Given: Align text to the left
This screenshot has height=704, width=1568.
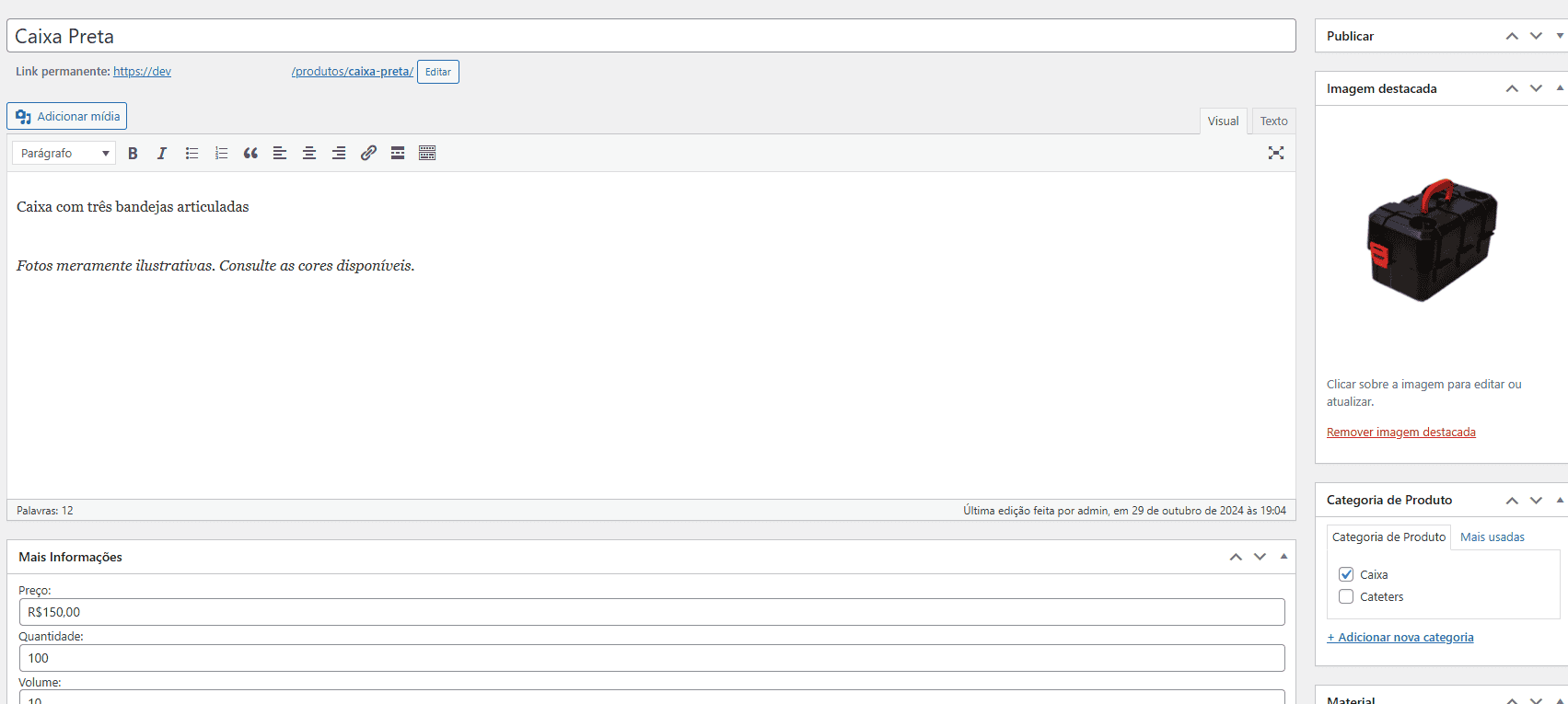Looking at the screenshot, I should [280, 154].
